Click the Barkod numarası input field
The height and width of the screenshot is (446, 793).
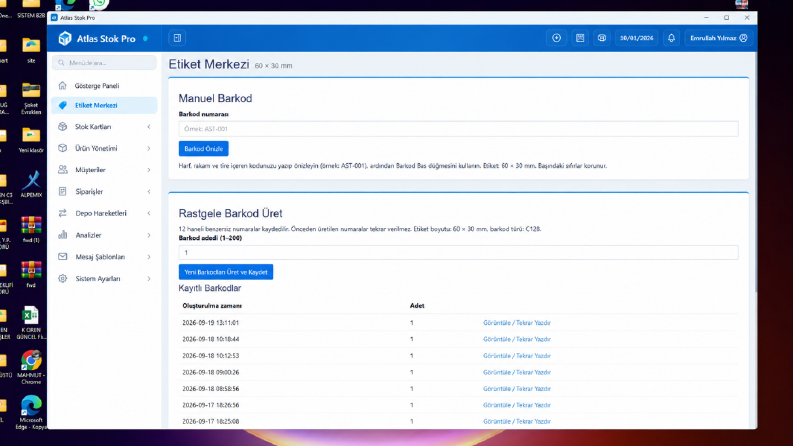pyautogui.click(x=458, y=129)
